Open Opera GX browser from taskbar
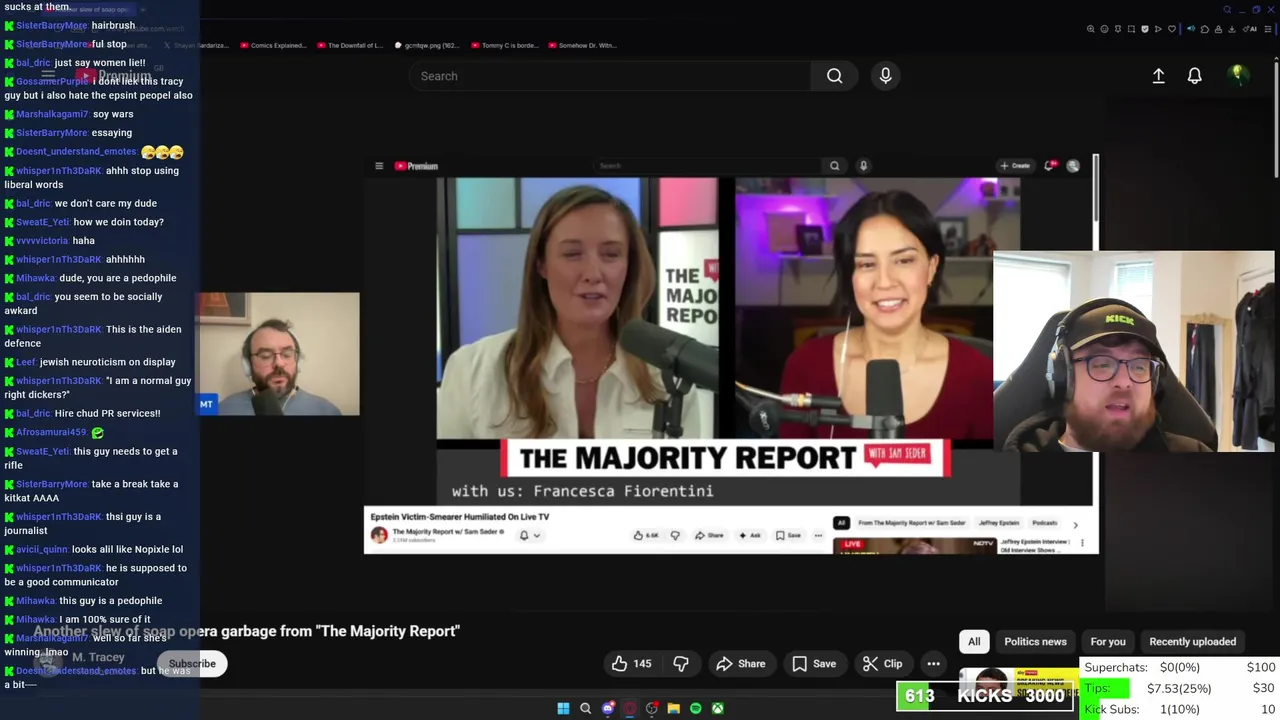1280x720 pixels. 630,708
